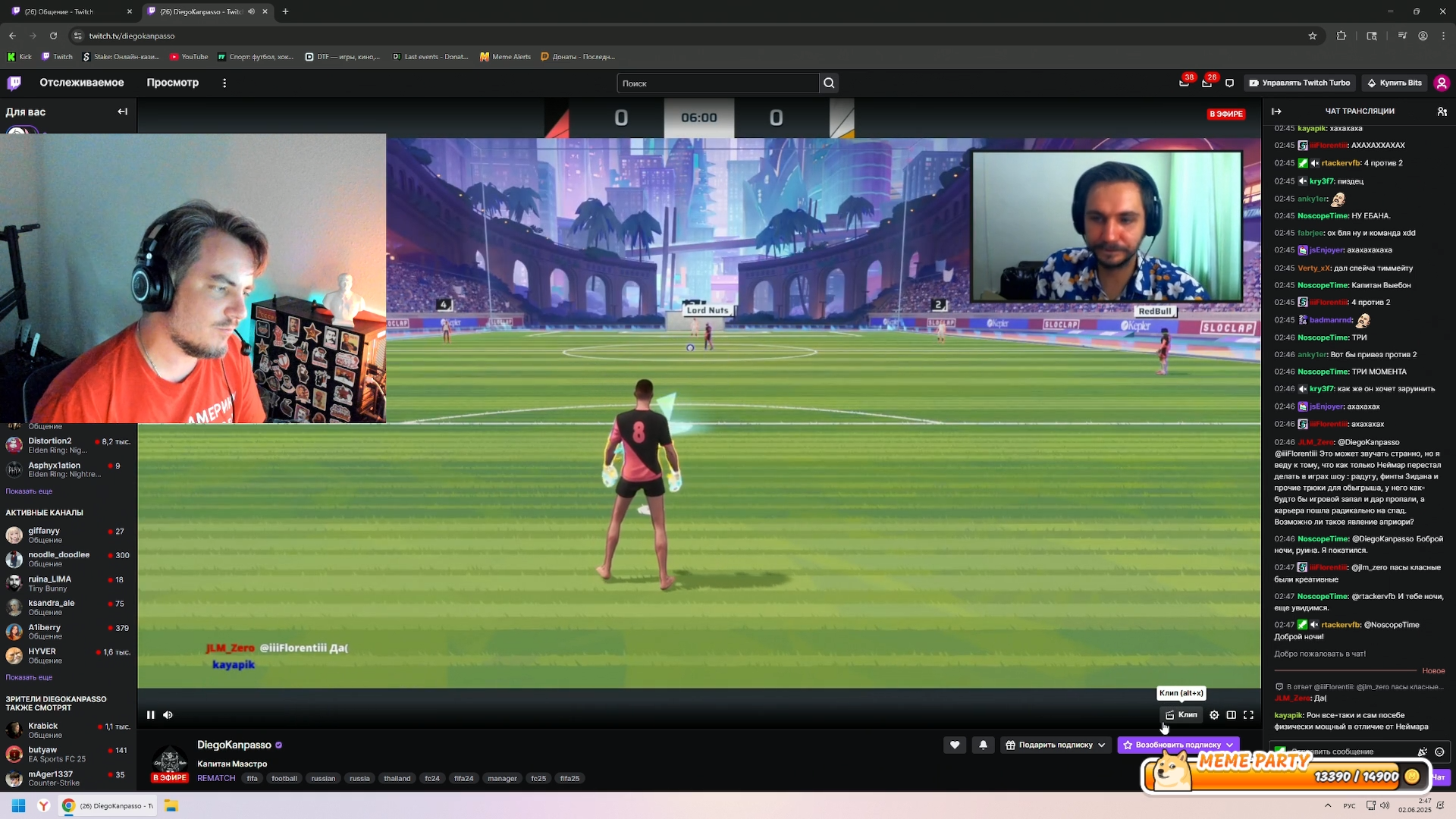Open player settings gear
This screenshot has height=819, width=1456.
pyautogui.click(x=1214, y=715)
